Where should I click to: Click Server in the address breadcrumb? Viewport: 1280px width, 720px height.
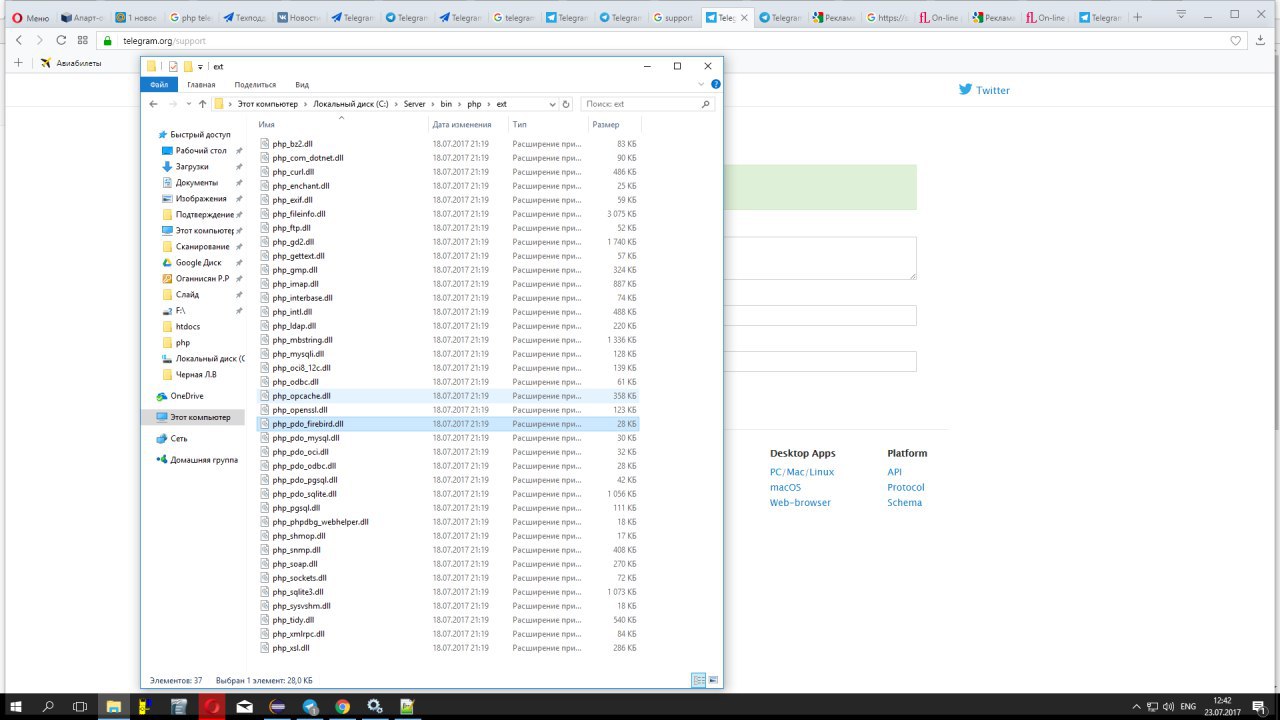pyautogui.click(x=415, y=104)
